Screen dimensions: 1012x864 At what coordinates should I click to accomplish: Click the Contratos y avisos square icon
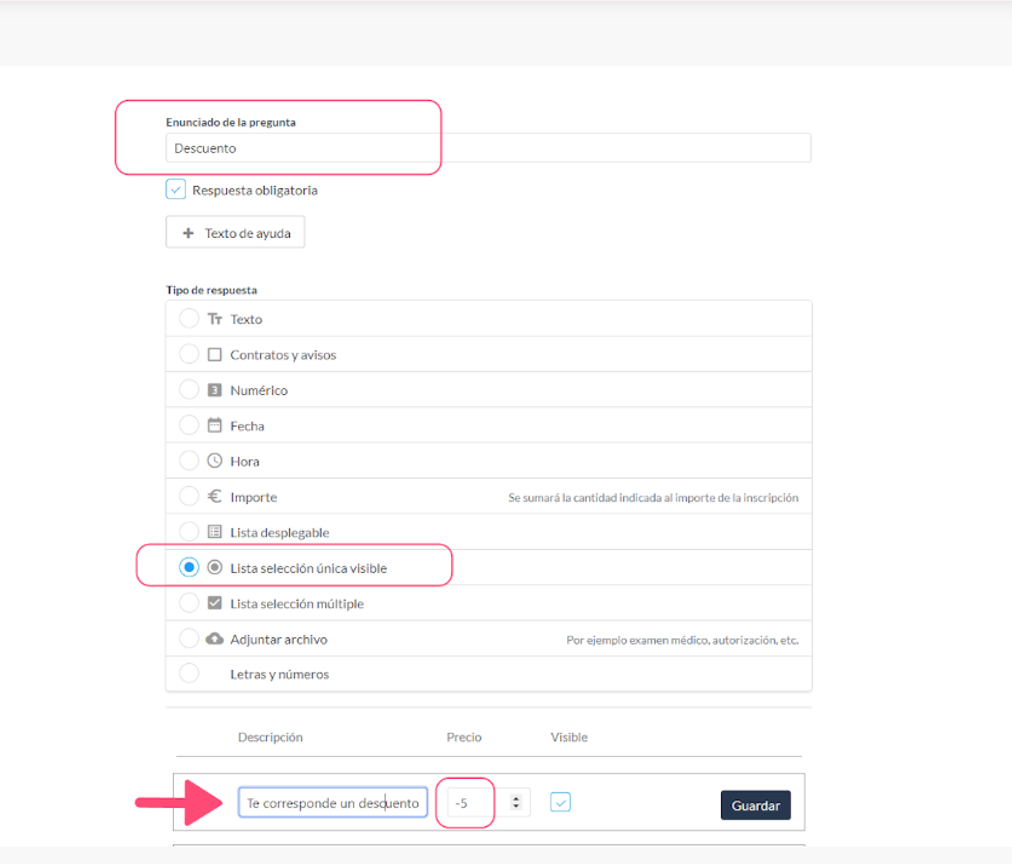tap(214, 354)
